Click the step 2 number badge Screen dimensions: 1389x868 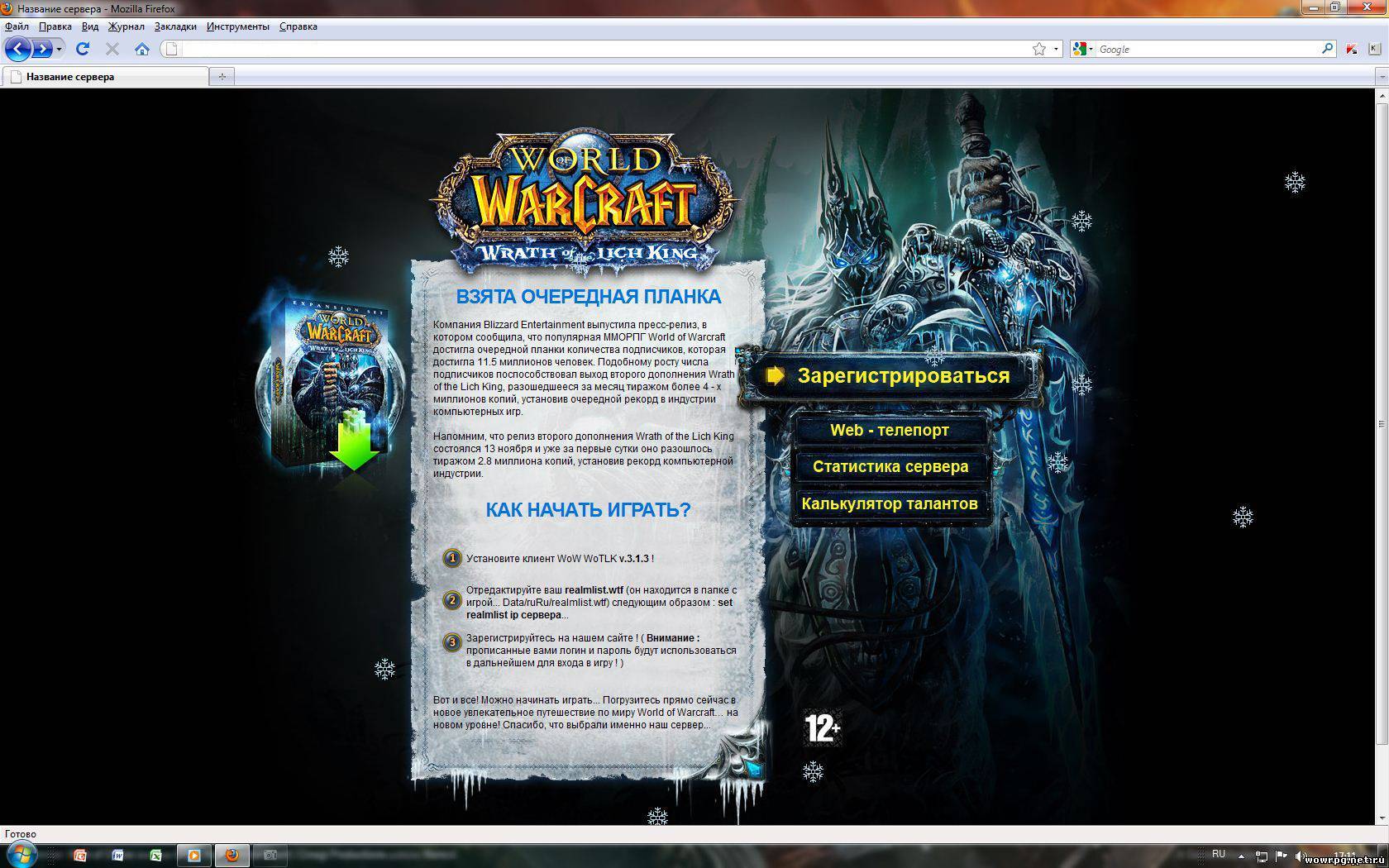pyautogui.click(x=451, y=601)
